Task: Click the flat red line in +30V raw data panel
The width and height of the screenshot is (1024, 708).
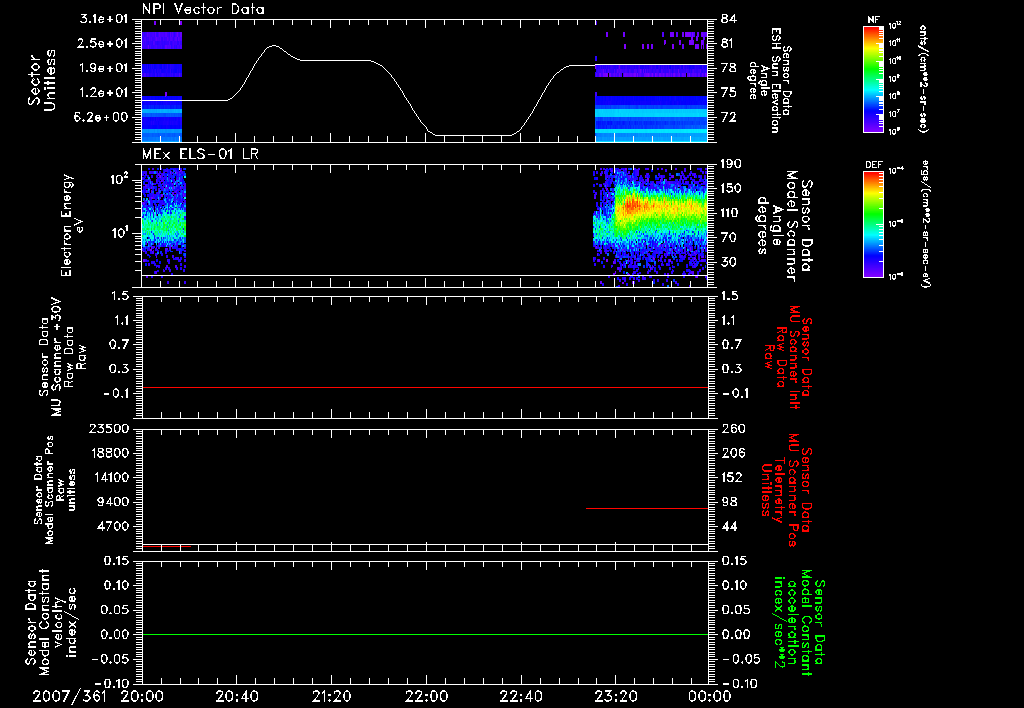Action: 425,387
